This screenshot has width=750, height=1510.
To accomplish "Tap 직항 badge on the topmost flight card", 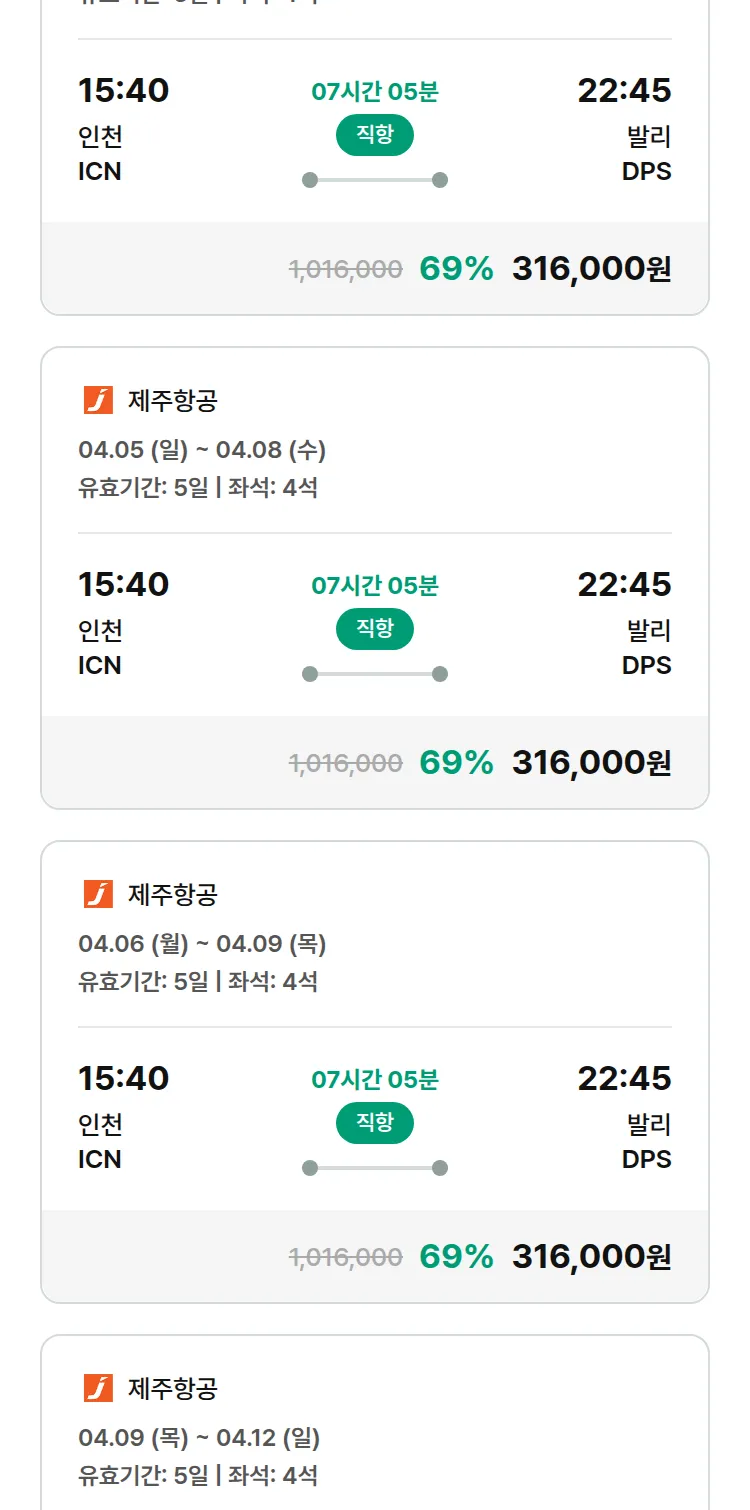I will coord(375,135).
